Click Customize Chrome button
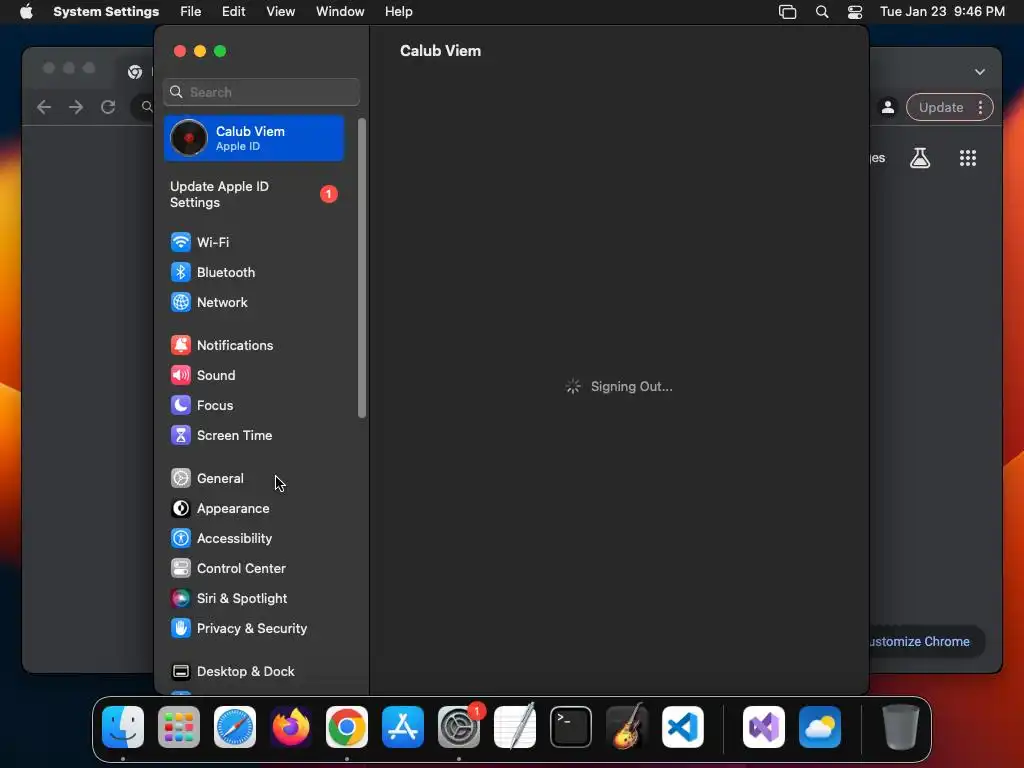The height and width of the screenshot is (768, 1024). [x=926, y=642]
